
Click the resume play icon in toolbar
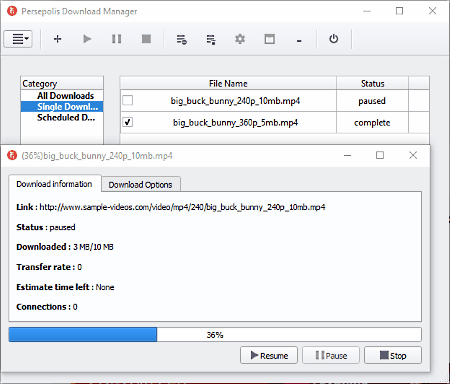87,39
